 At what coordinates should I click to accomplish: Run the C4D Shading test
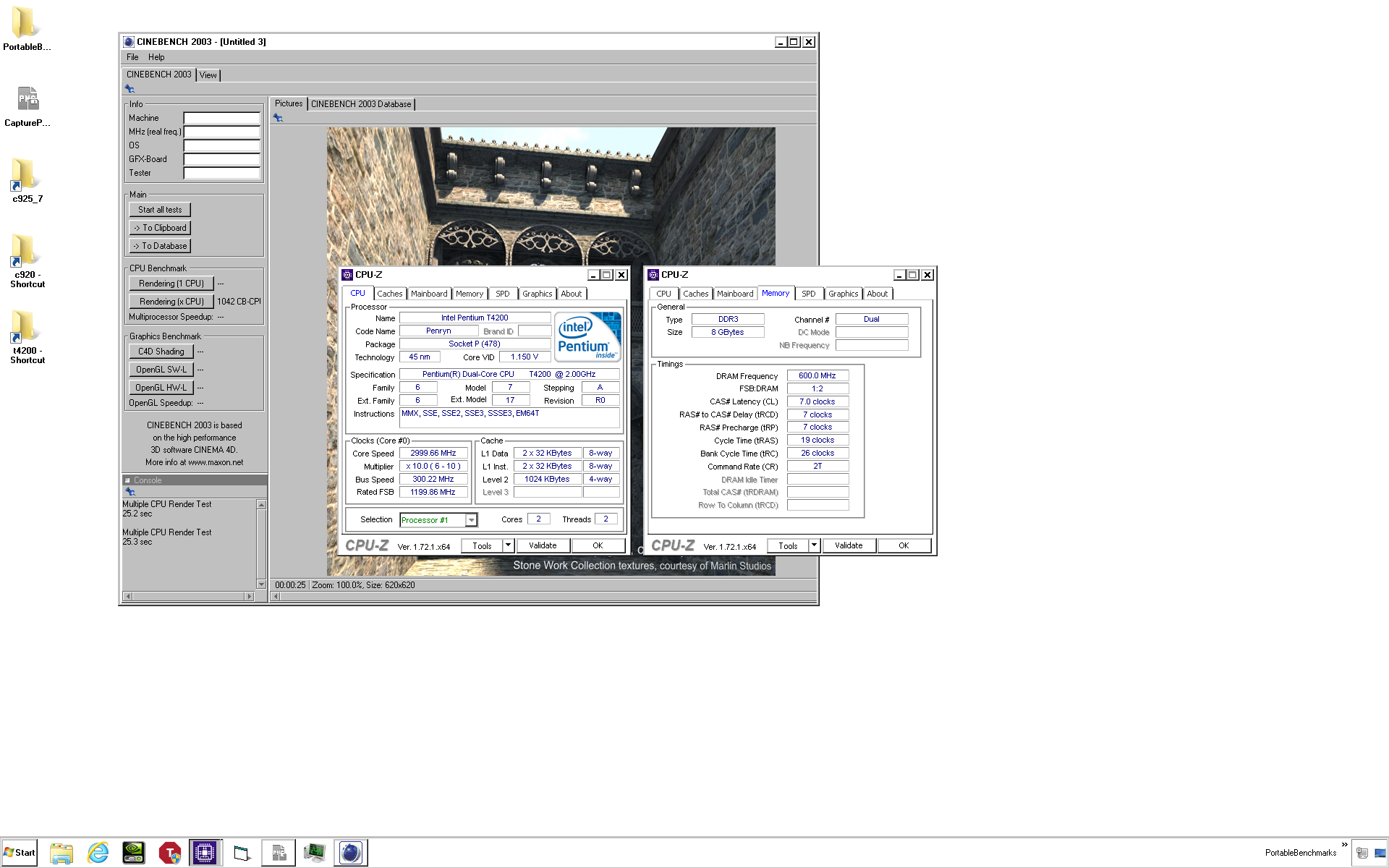coord(161,352)
